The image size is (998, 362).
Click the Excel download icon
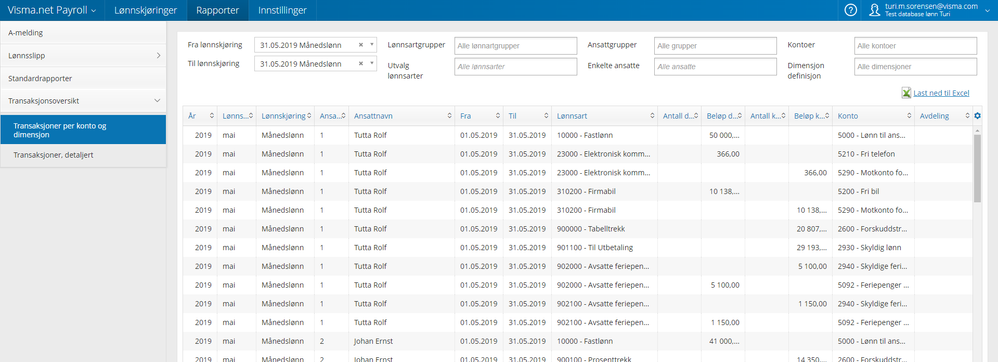pyautogui.click(x=906, y=94)
